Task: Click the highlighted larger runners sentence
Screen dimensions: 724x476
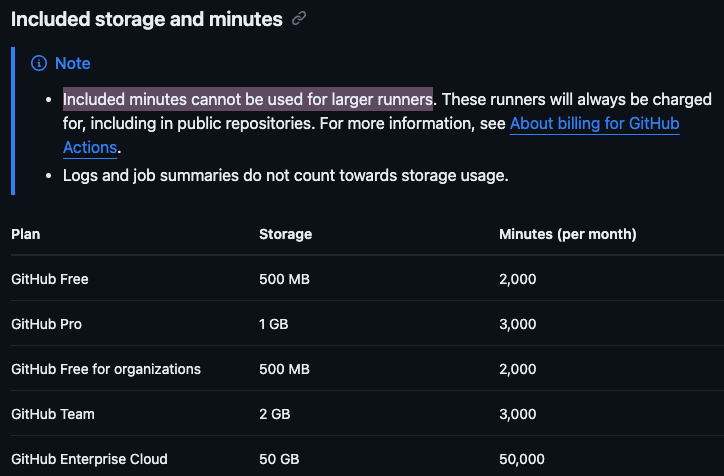Action: tap(247, 99)
